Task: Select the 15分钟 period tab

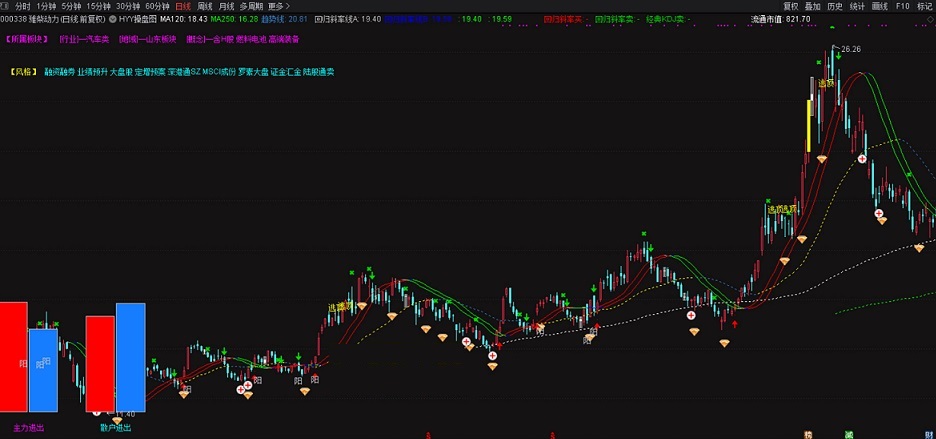Action: point(98,7)
